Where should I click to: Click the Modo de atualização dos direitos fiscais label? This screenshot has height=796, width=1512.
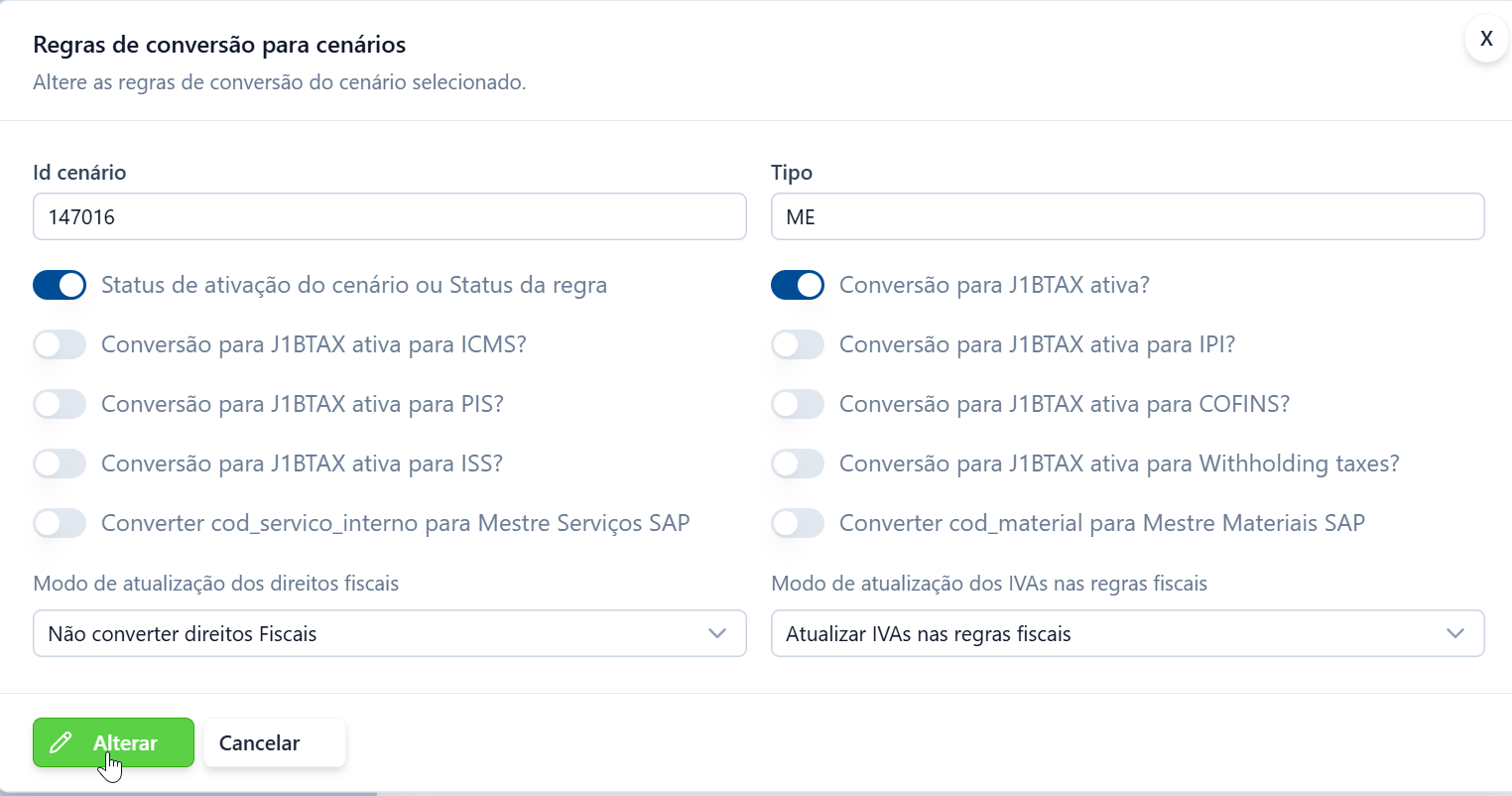coord(216,584)
